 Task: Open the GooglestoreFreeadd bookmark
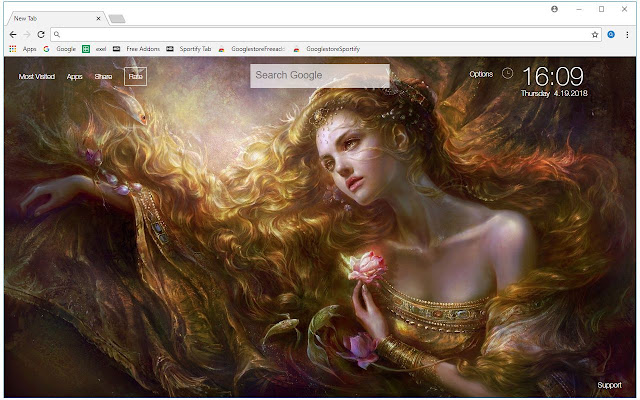point(251,49)
